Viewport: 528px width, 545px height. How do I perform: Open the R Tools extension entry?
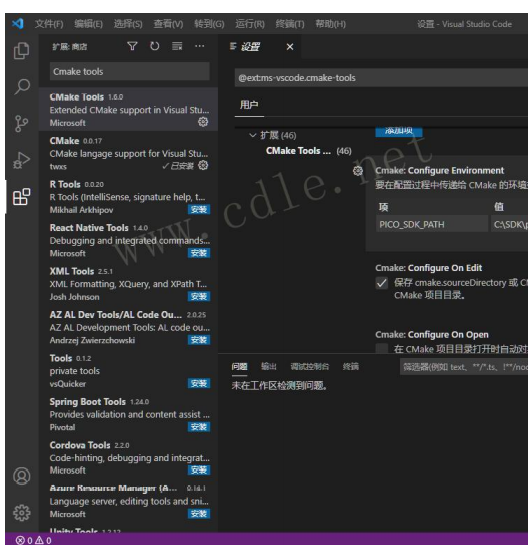(x=128, y=196)
